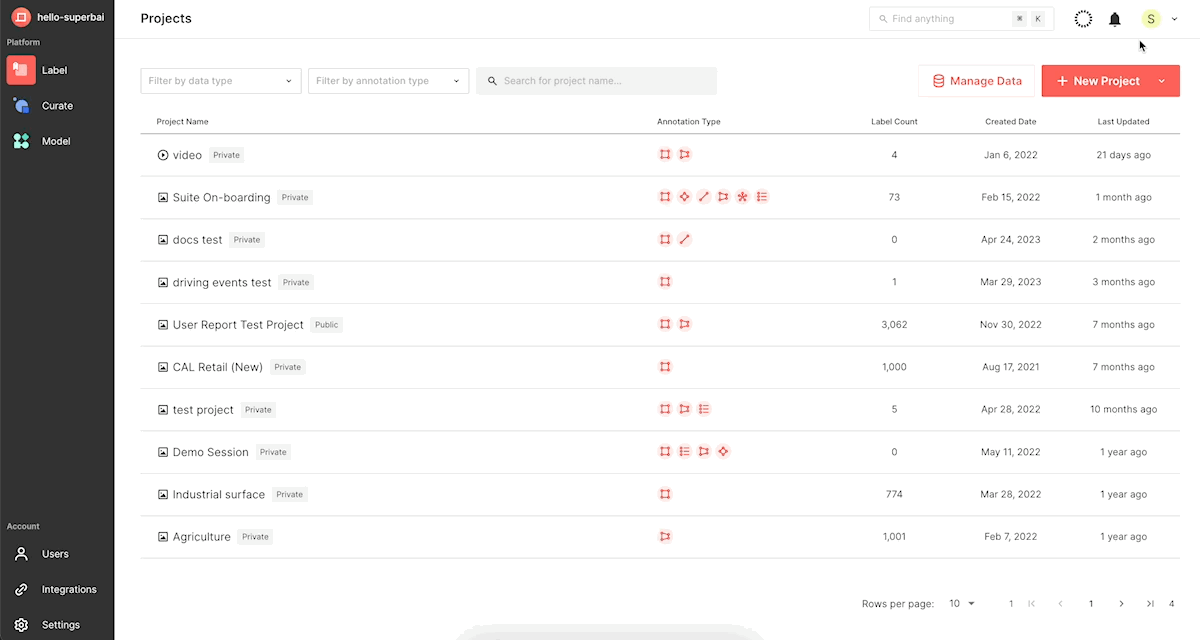Viewport: 1200px width, 640px height.
Task: Open the Integrations link icon
Action: click(x=21, y=589)
